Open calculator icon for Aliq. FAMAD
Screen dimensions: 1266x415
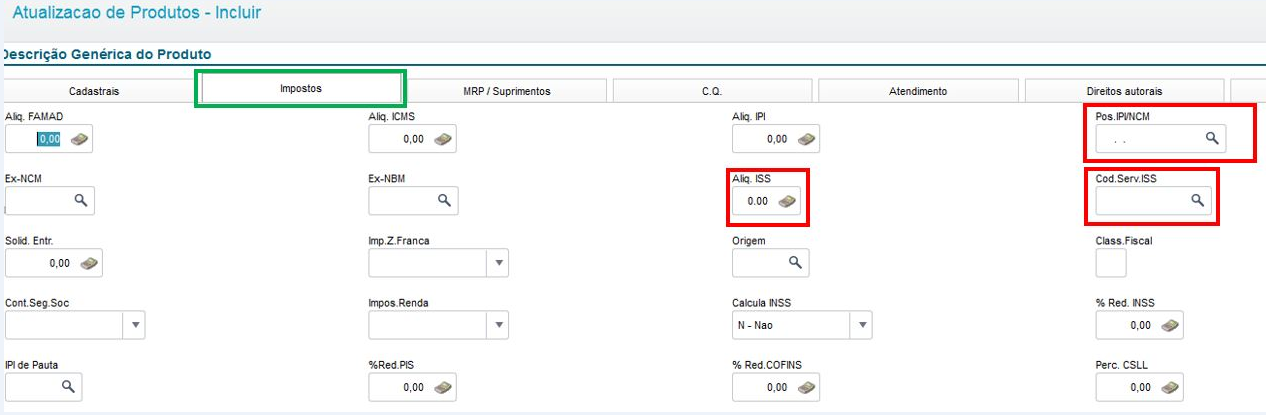pyautogui.click(x=79, y=140)
